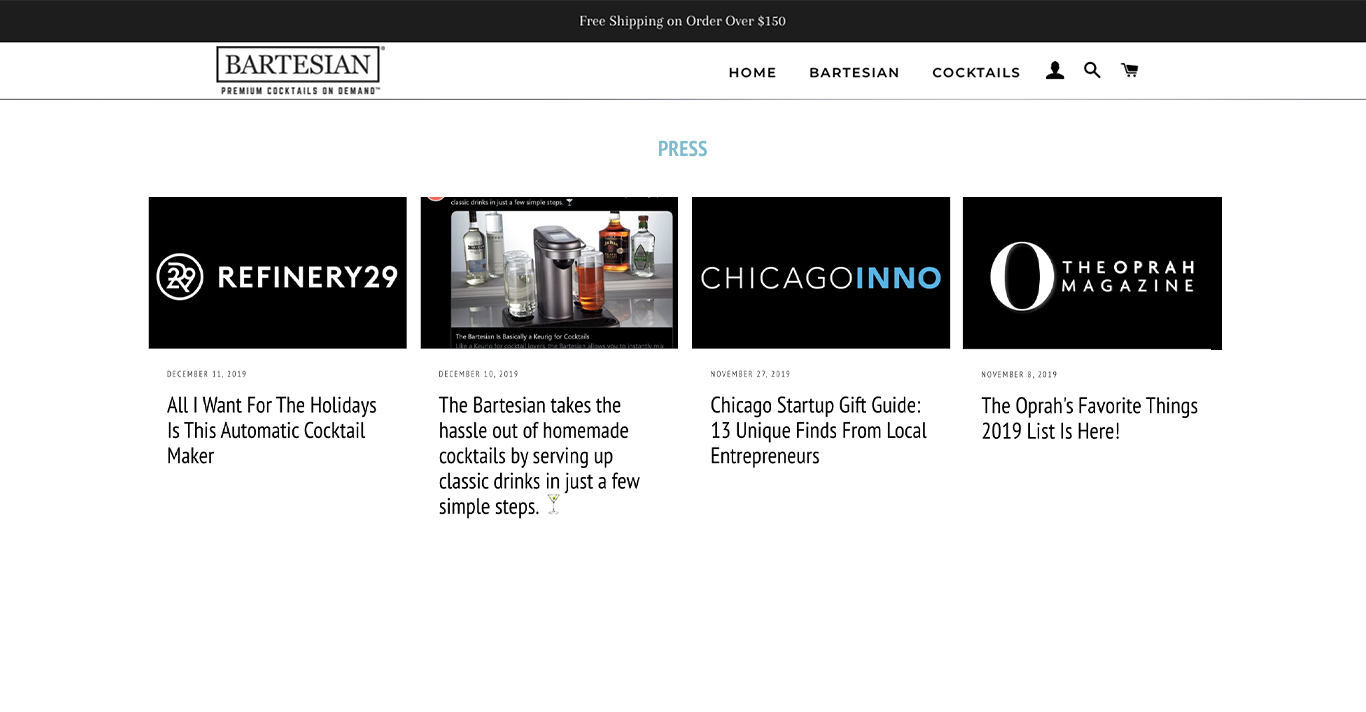Click the 'Free Shipping on Order Over $150' banner

click(x=683, y=21)
